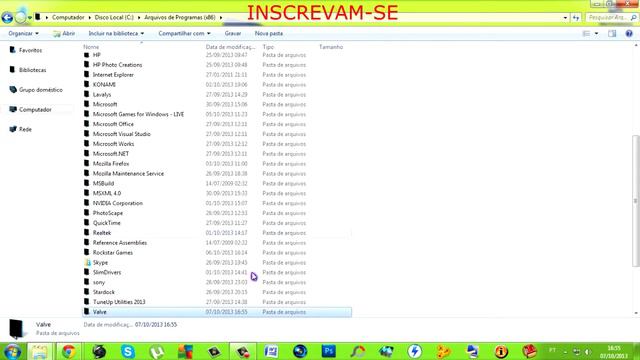Click the Pesquisar search field

(x=607, y=18)
